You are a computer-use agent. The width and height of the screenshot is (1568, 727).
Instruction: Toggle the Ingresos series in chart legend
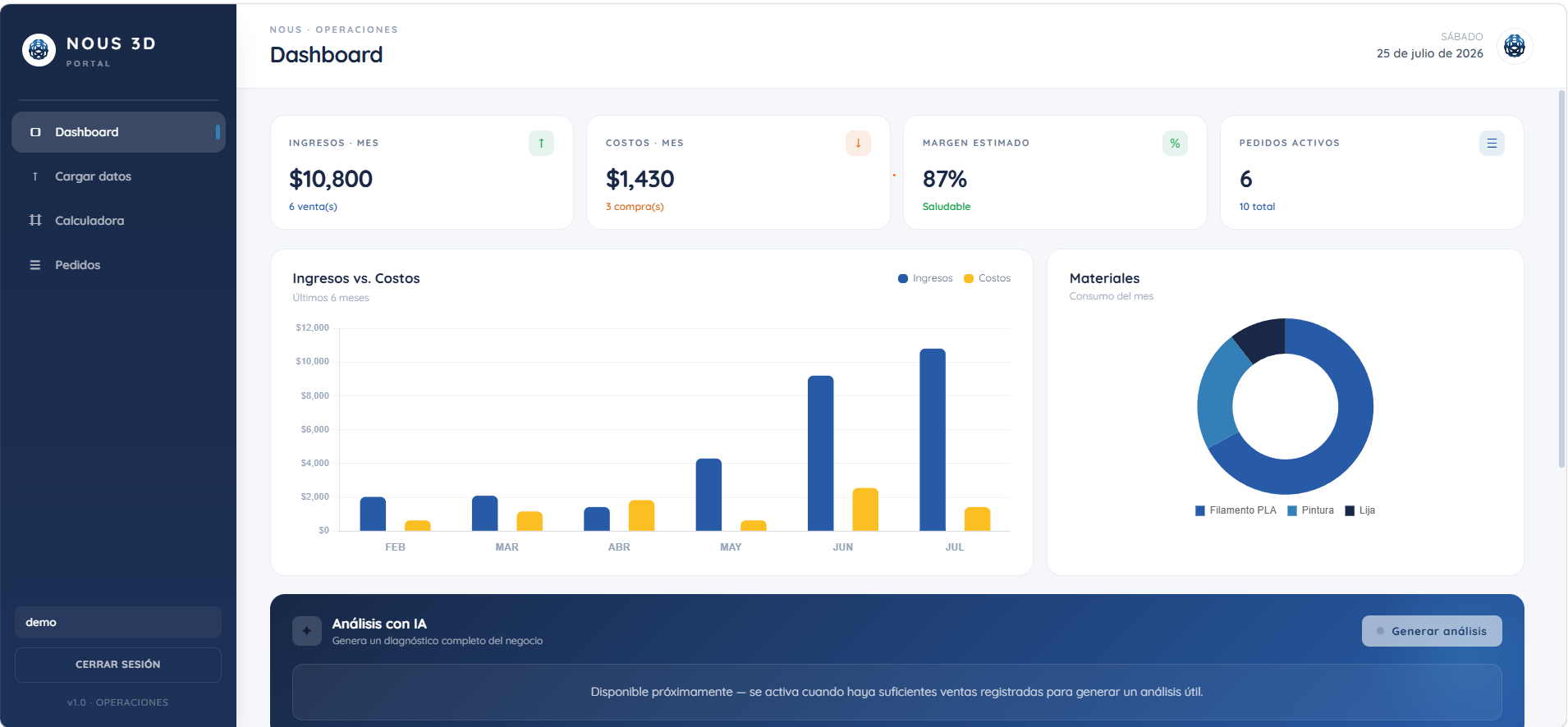click(925, 278)
